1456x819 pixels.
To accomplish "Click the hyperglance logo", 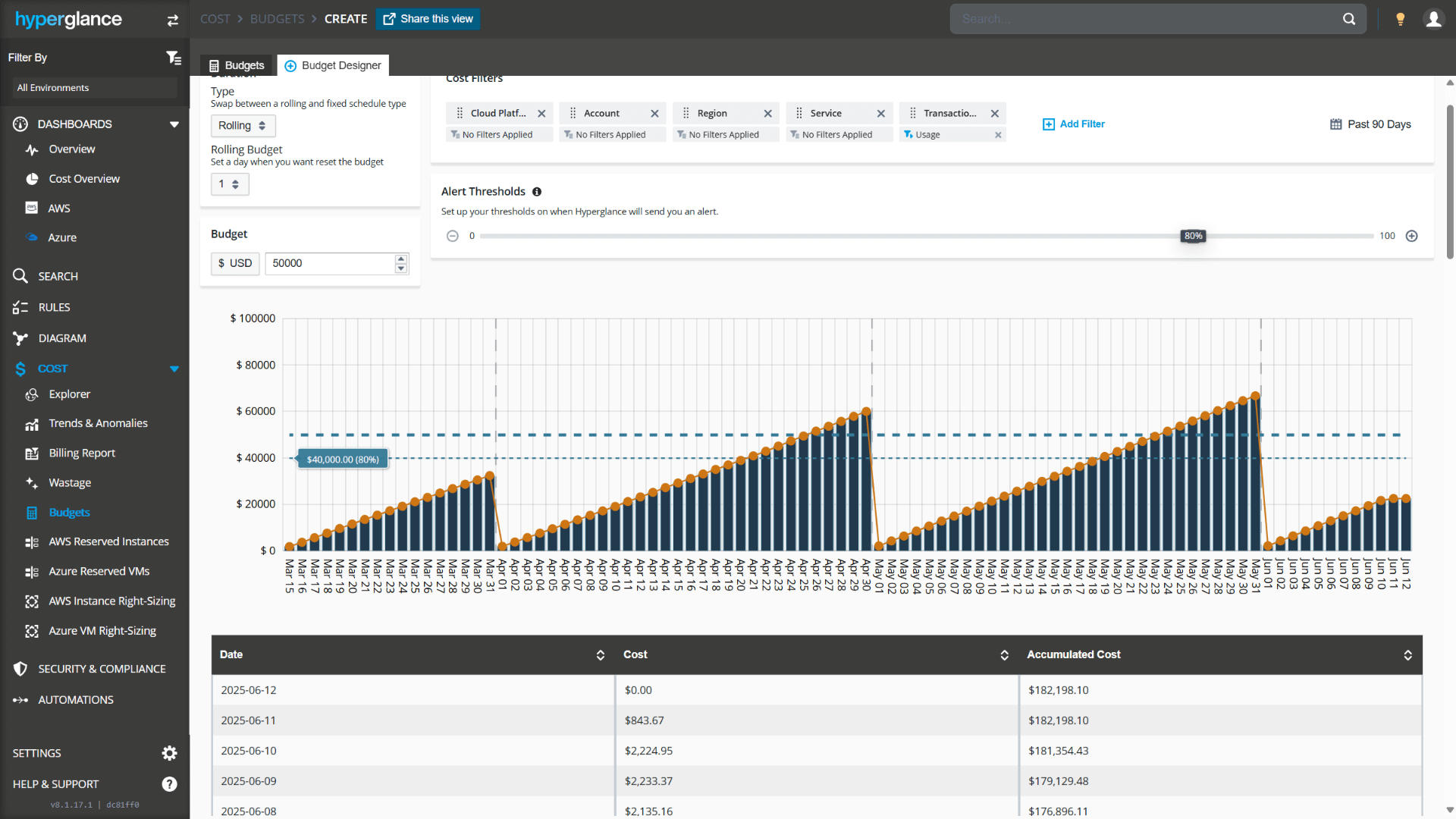I will [x=68, y=20].
